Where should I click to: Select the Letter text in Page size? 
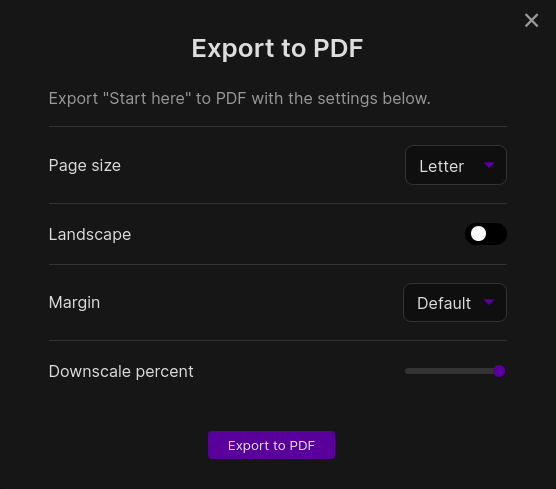pyautogui.click(x=441, y=166)
